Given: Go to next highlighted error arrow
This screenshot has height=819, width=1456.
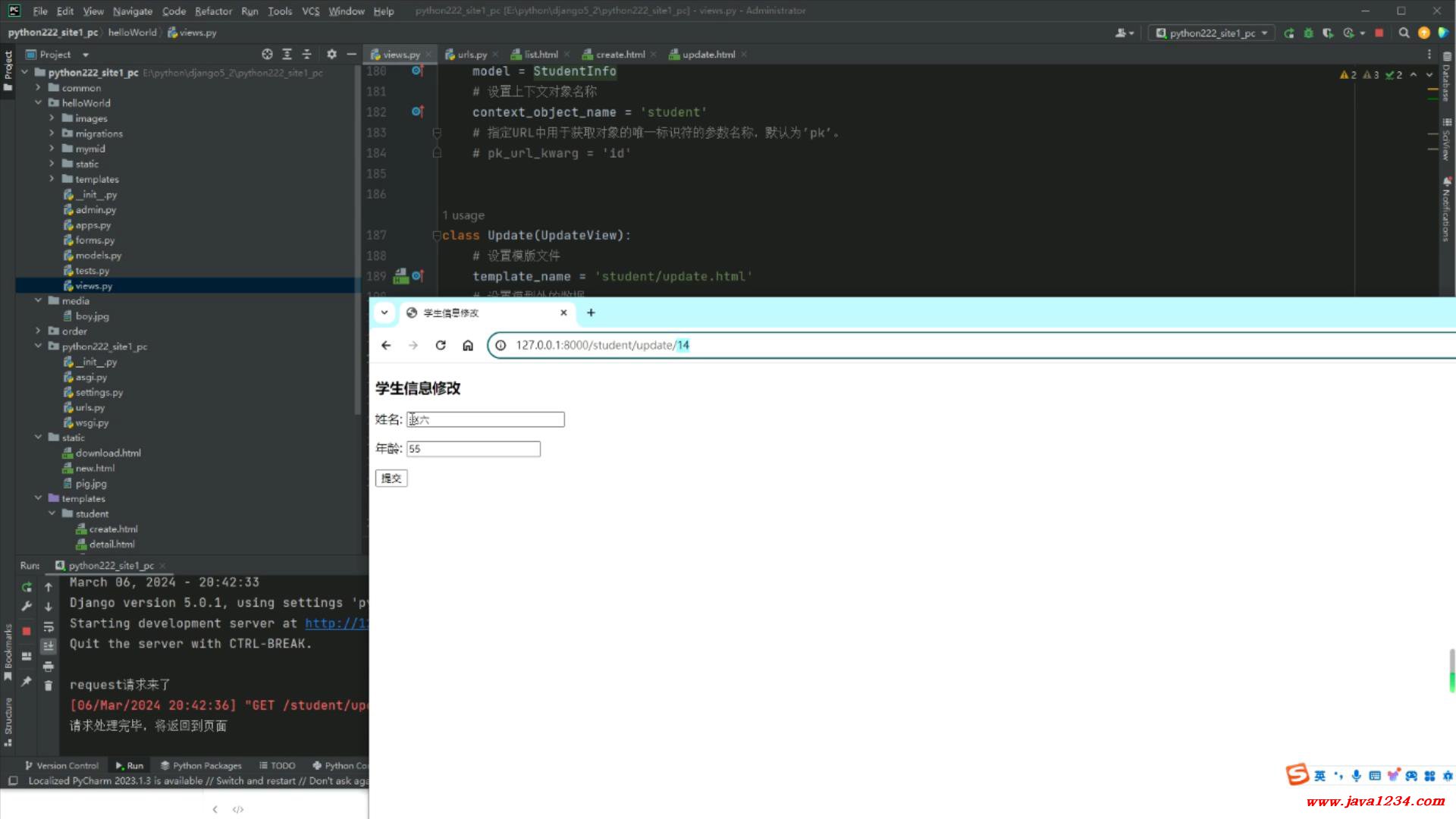Looking at the screenshot, I should tap(1429, 75).
